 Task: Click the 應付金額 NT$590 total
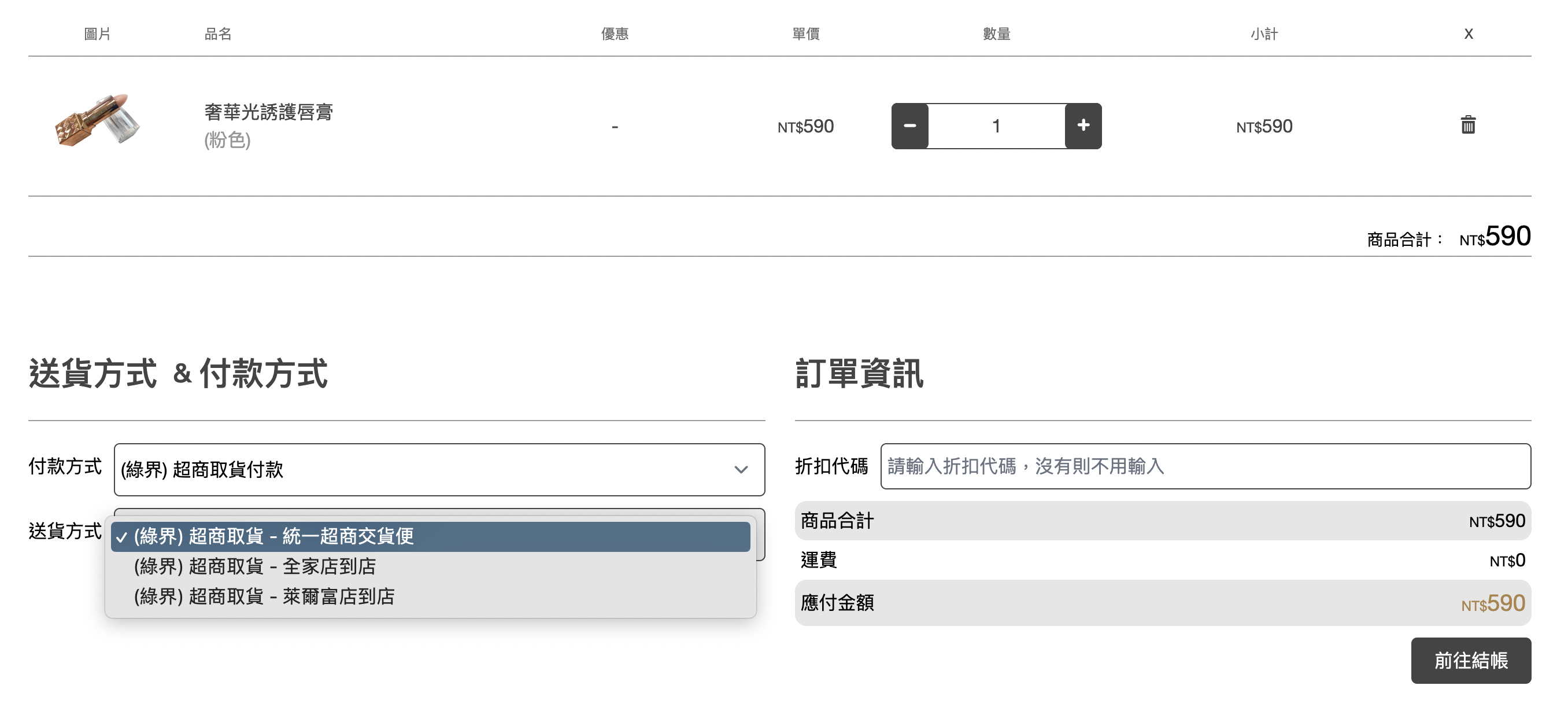(x=1493, y=603)
